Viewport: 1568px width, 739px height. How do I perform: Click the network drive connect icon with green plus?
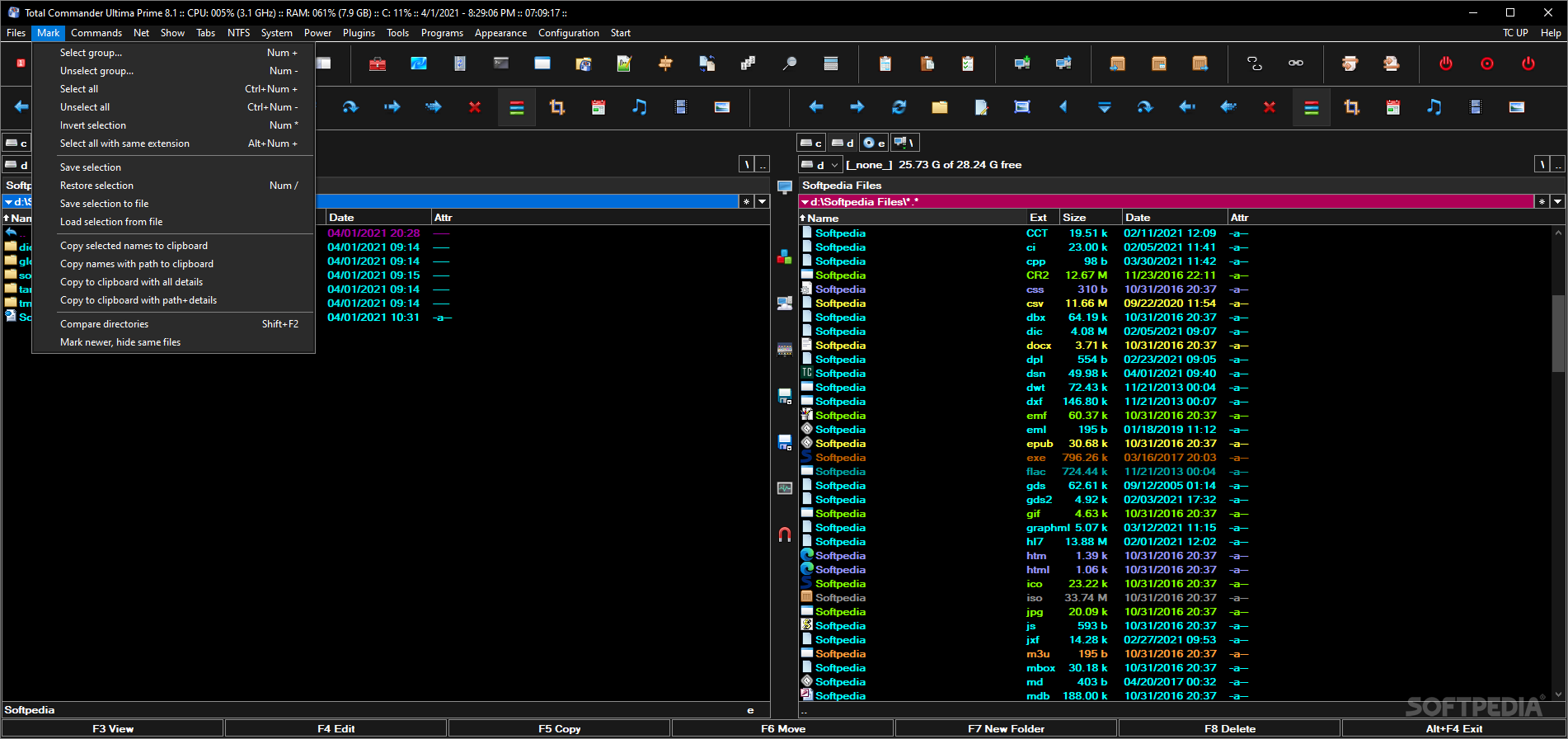(1022, 64)
